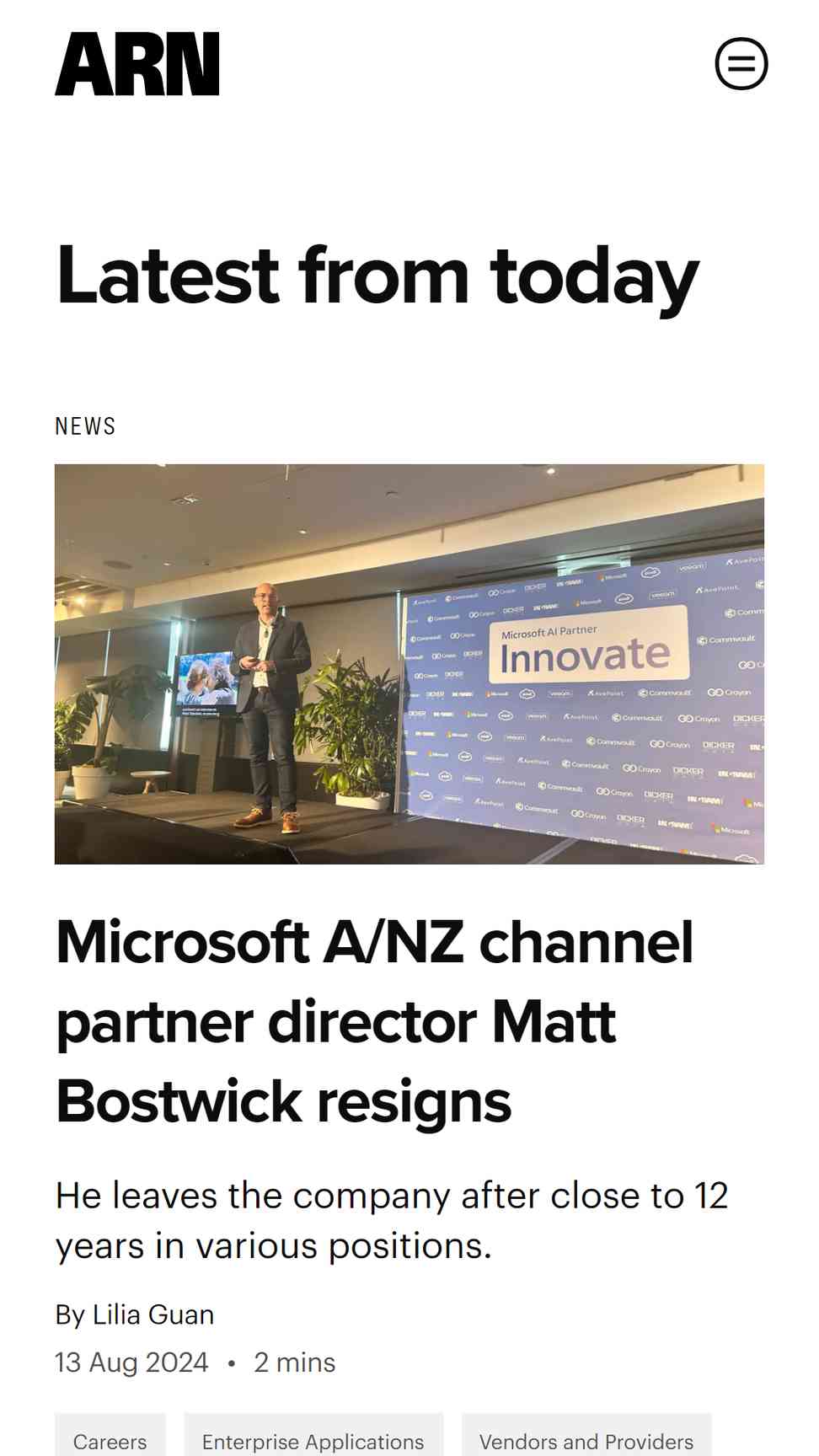Click the article summary about 12 years
The image size is (819, 1456).
(x=392, y=1220)
